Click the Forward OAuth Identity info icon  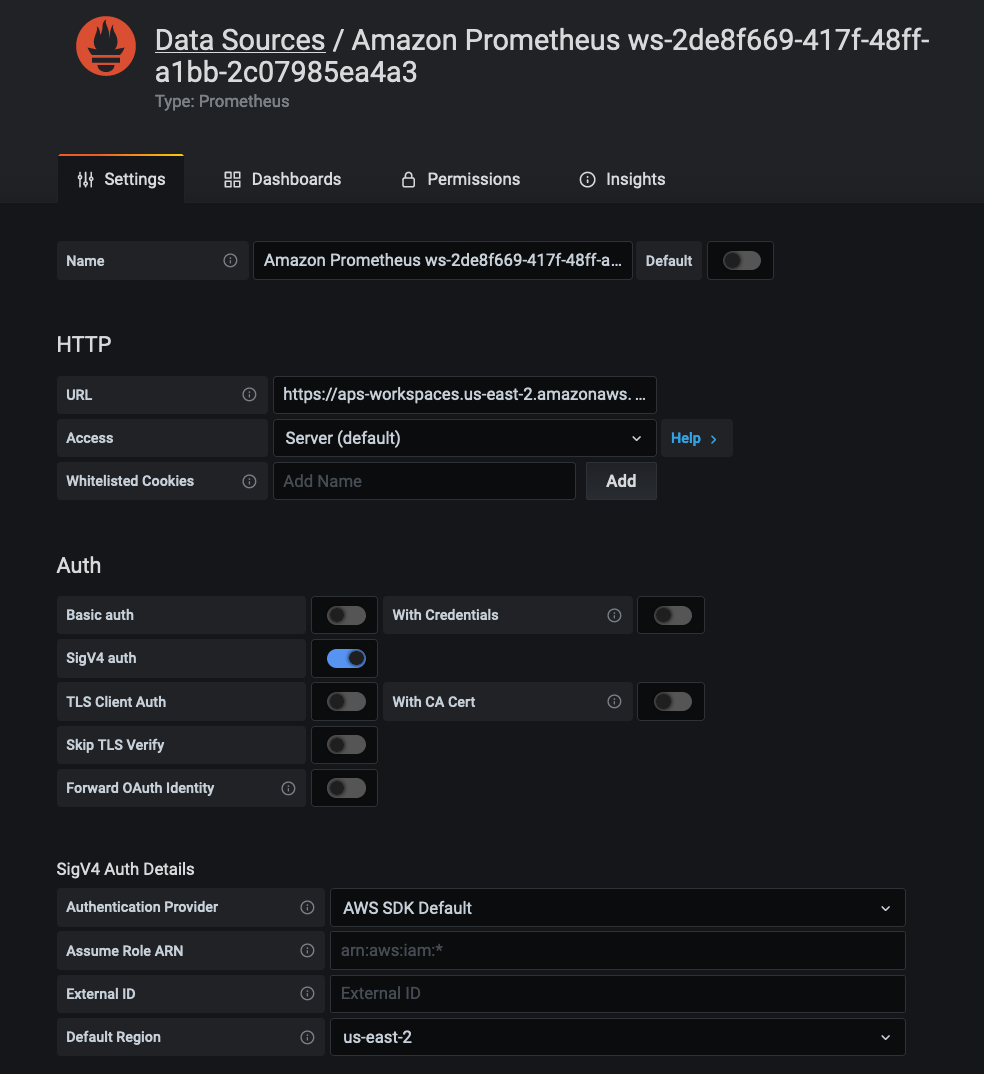288,788
